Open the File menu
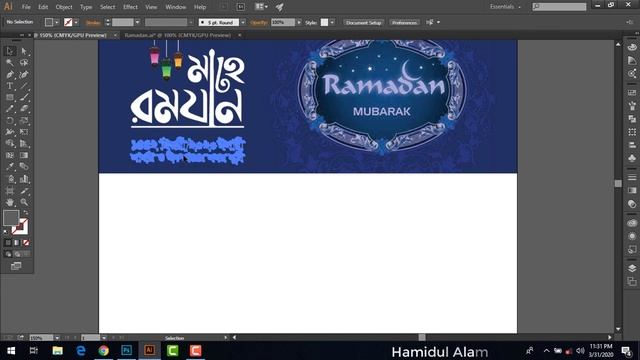Screen dimensions: 640x360 pyautogui.click(x=26, y=7)
